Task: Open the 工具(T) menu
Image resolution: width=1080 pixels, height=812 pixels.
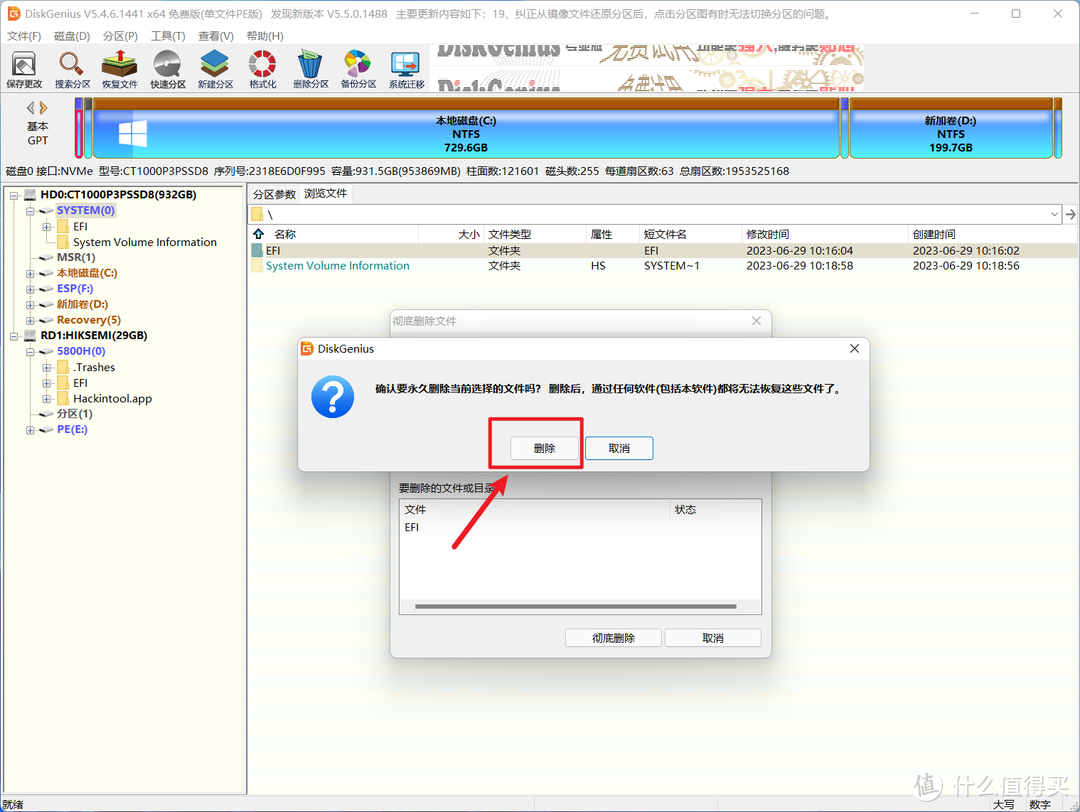Action: pos(168,36)
